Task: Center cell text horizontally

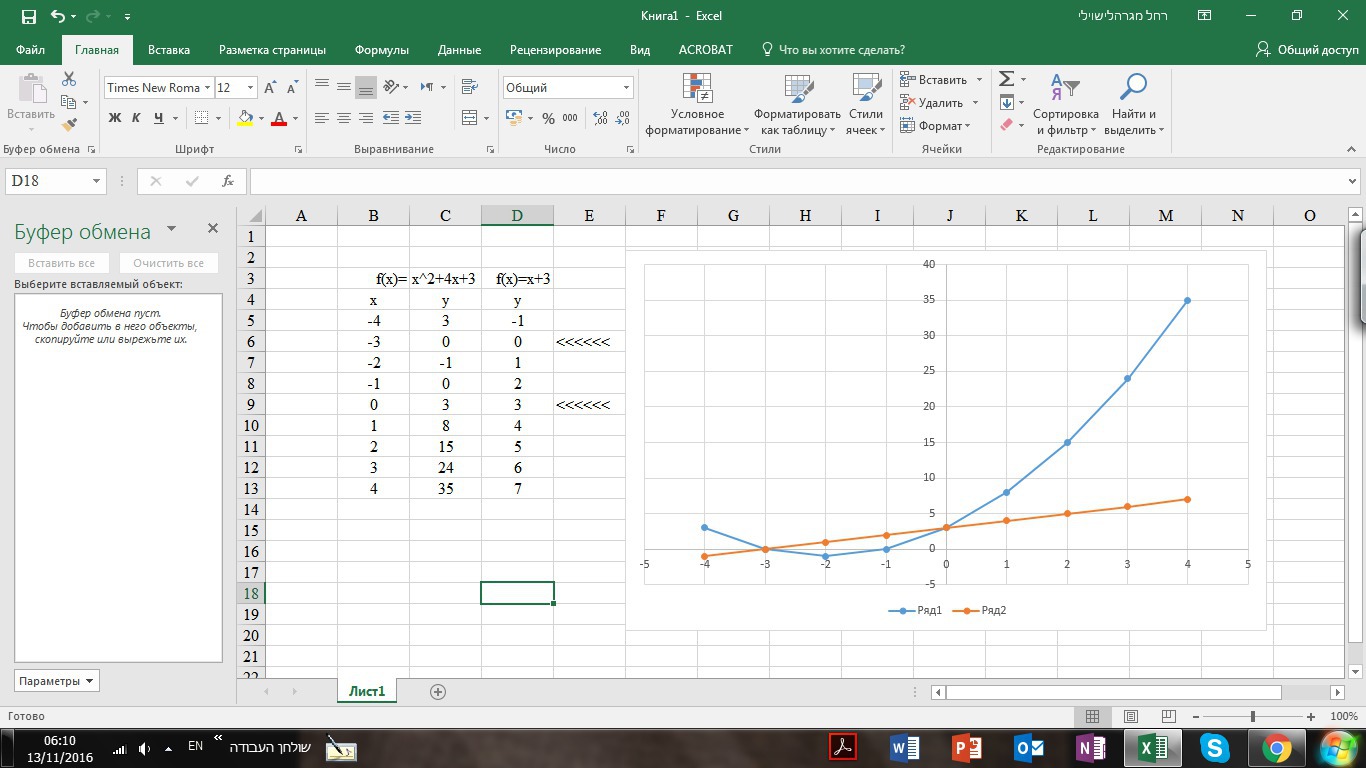Action: [x=344, y=118]
